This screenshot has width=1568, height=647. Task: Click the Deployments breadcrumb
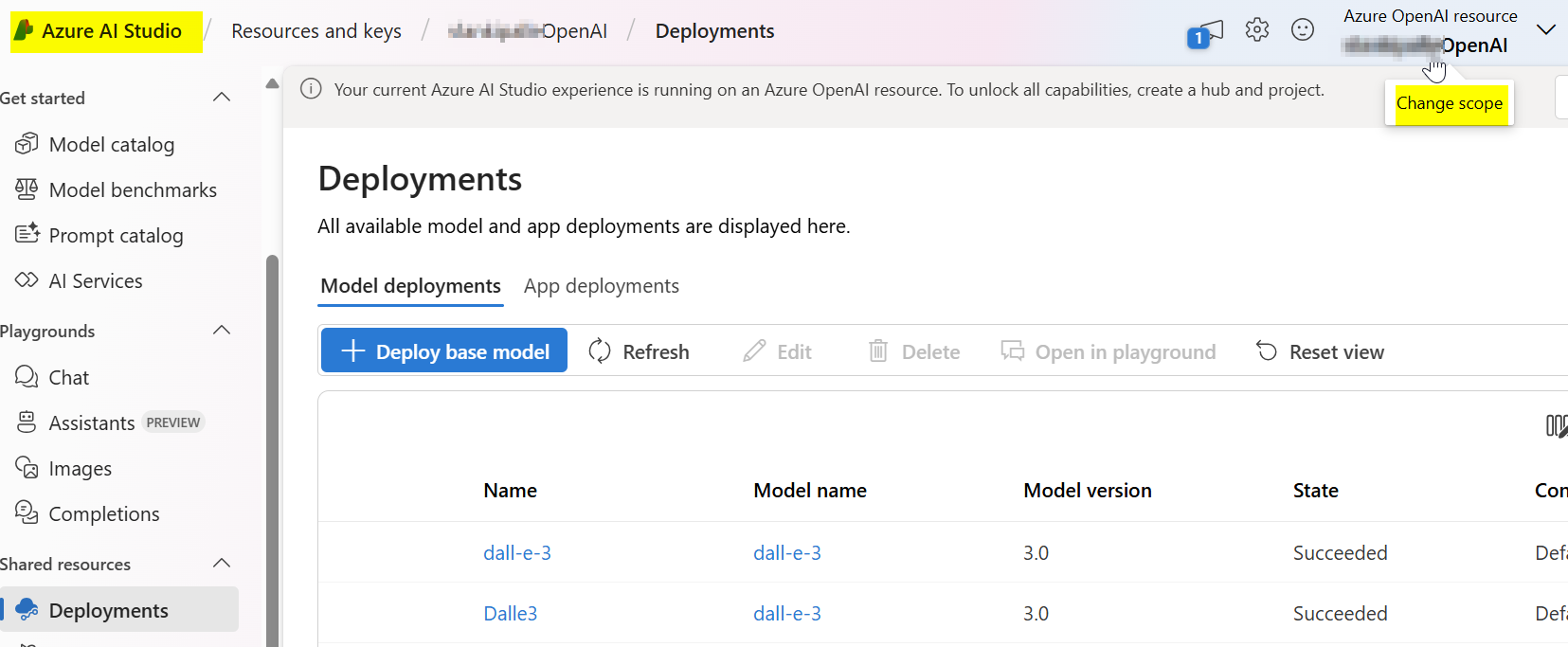(x=715, y=31)
